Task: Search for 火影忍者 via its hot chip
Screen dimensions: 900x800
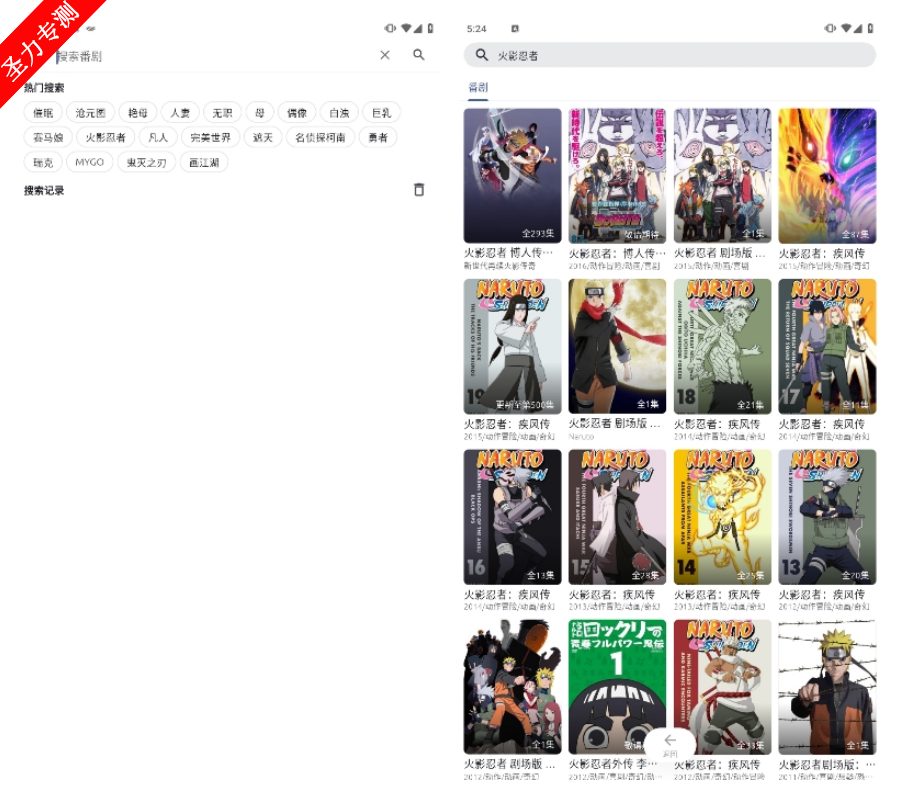Action: coord(106,138)
